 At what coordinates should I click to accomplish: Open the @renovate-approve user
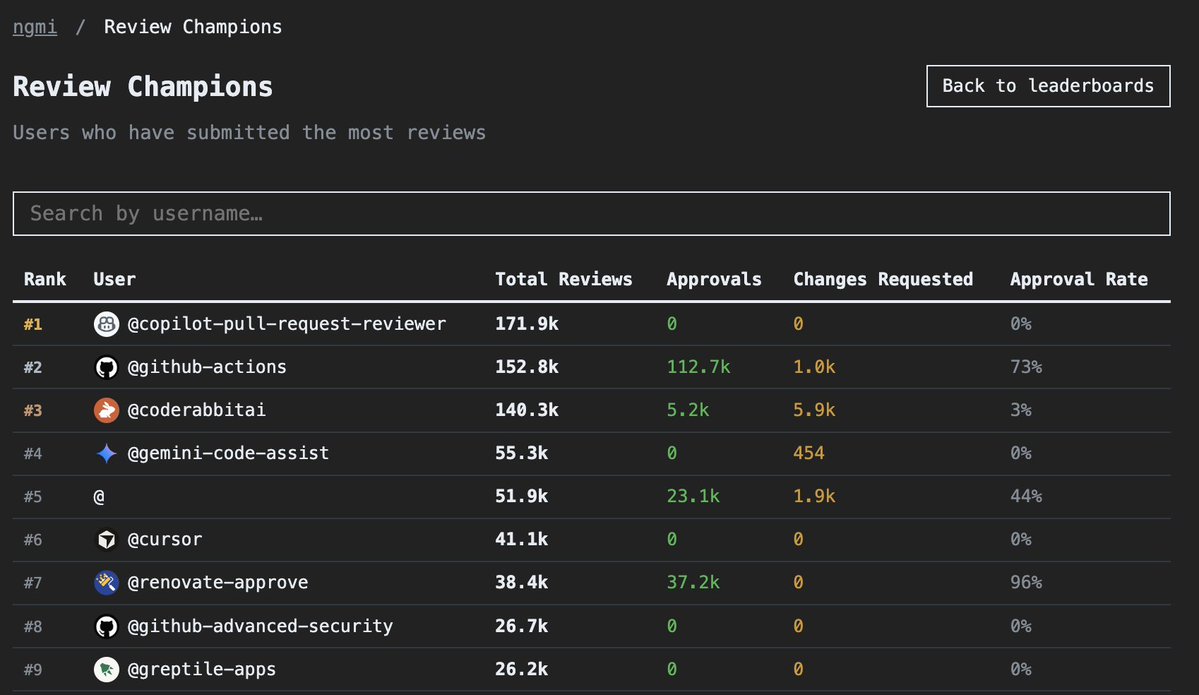pos(217,583)
